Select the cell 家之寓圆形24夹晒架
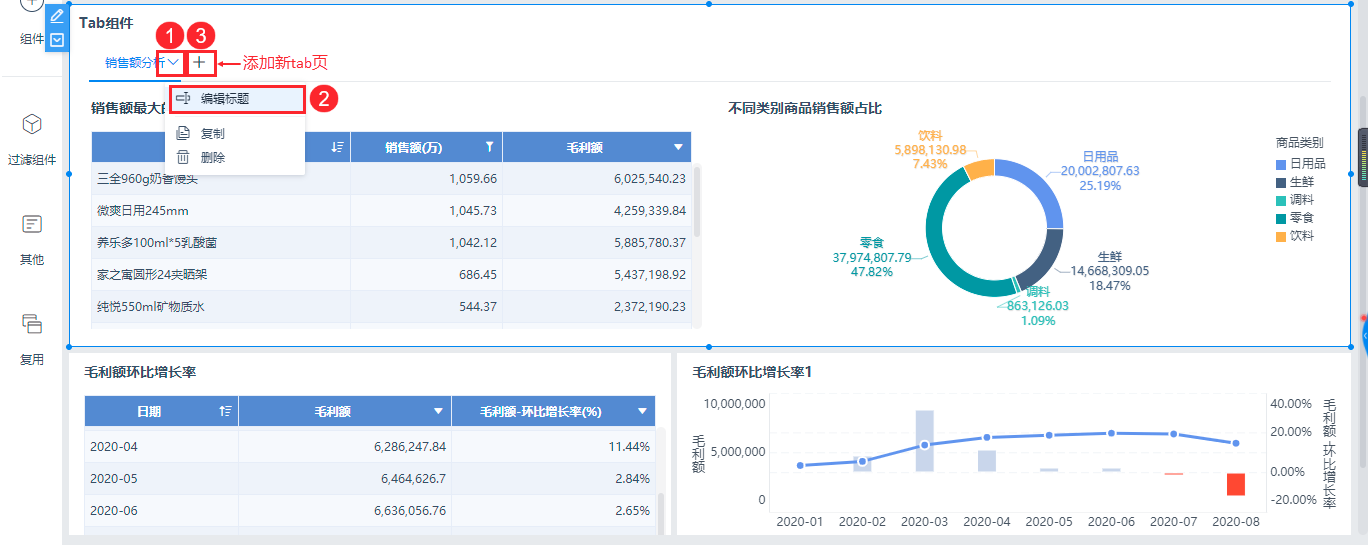This screenshot has width=1368, height=545. pyautogui.click(x=220, y=275)
